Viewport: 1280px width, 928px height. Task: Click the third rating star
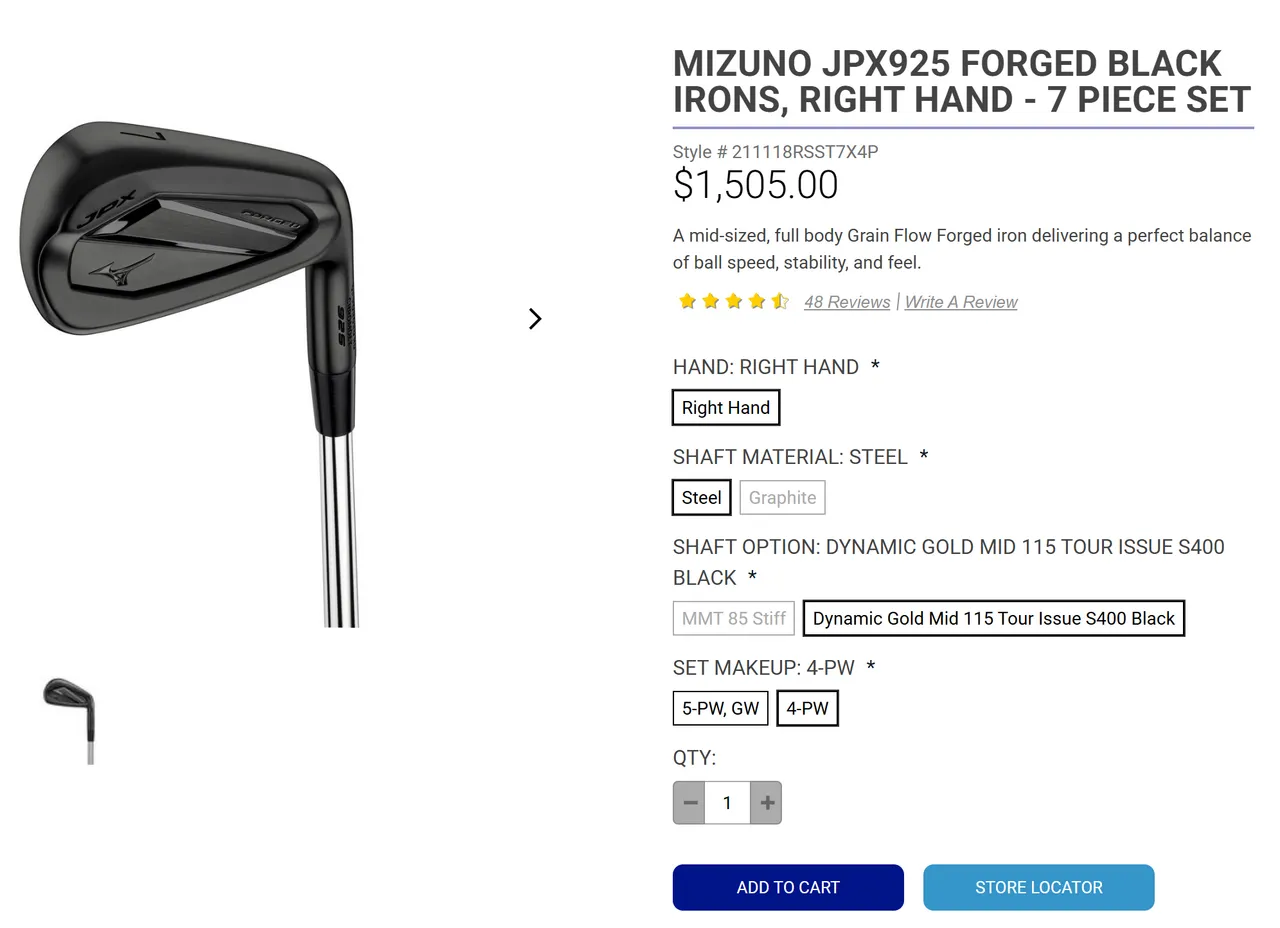tap(733, 301)
